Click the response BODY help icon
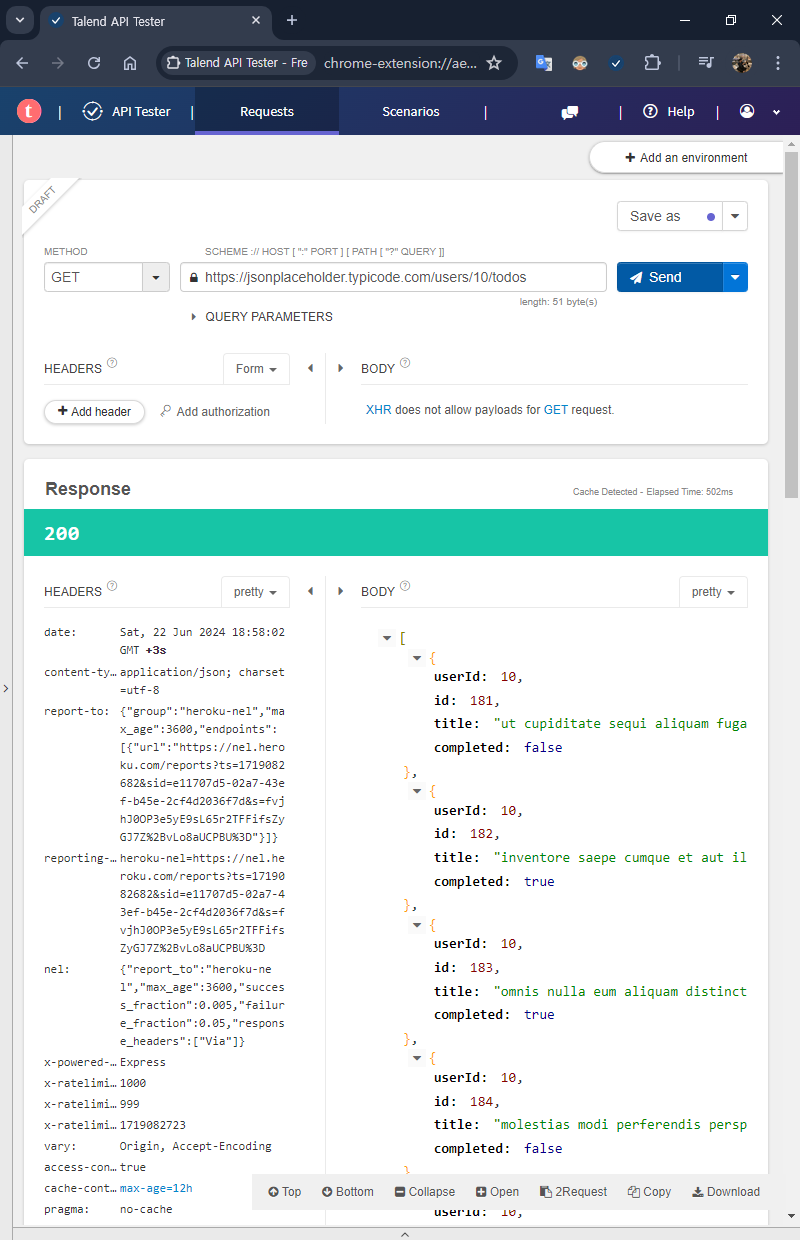 coord(405,587)
